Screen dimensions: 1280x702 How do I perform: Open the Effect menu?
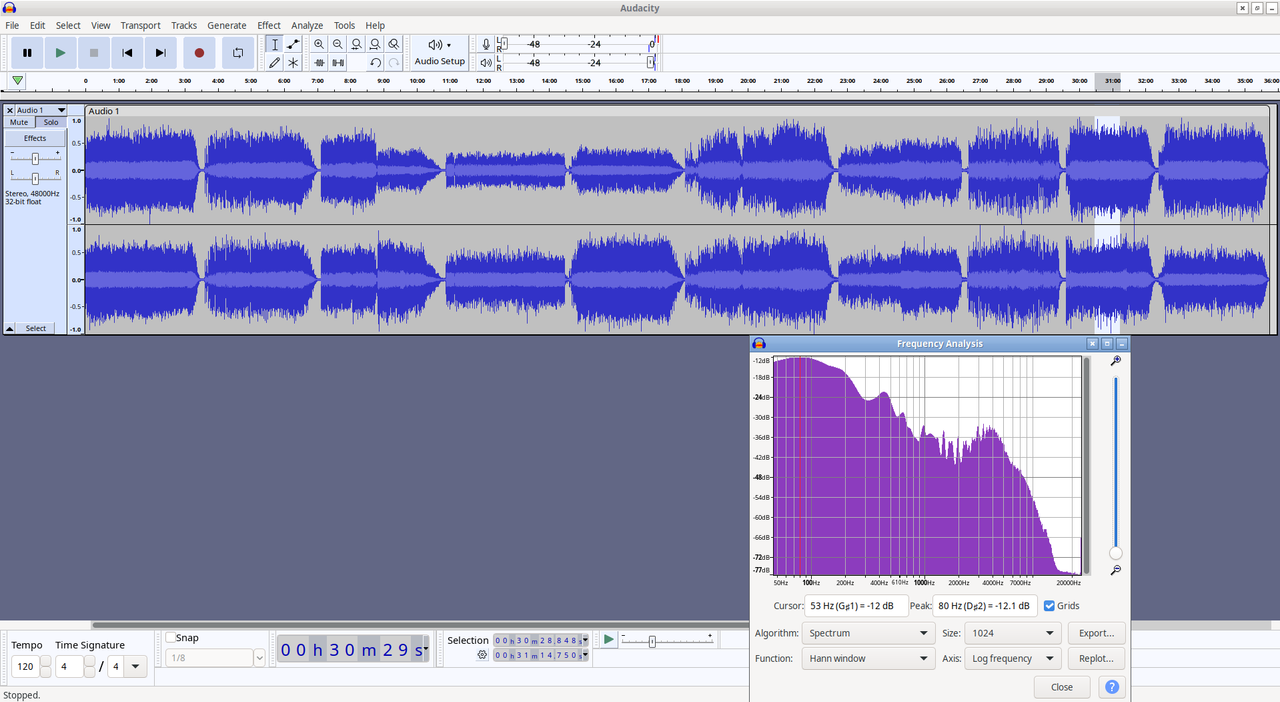point(269,25)
